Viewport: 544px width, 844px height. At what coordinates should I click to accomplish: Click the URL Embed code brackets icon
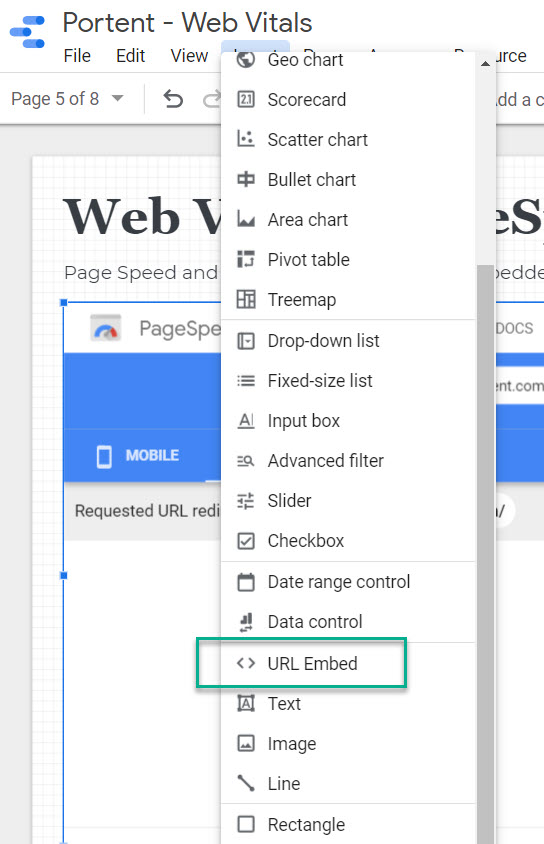[x=246, y=663]
